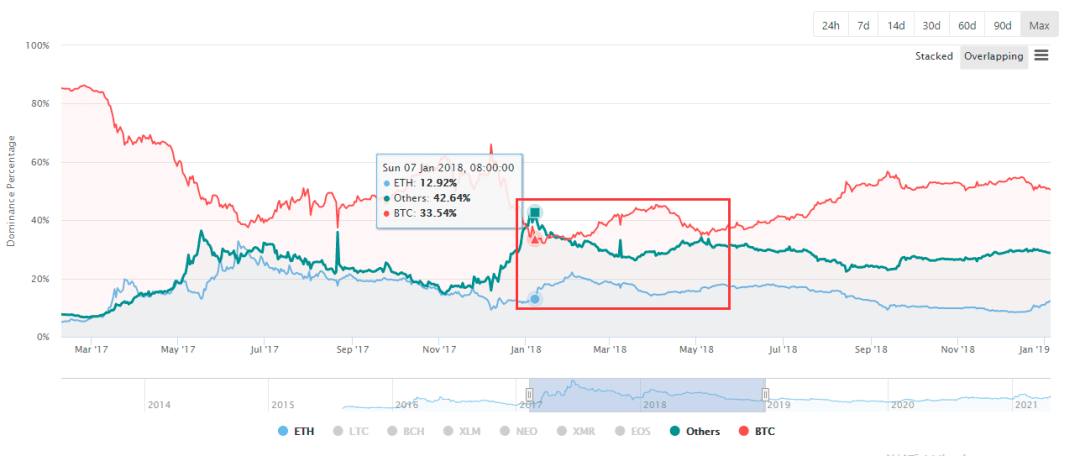Click the left navigator range handle
The width and height of the screenshot is (1080, 456).
pyautogui.click(x=530, y=394)
